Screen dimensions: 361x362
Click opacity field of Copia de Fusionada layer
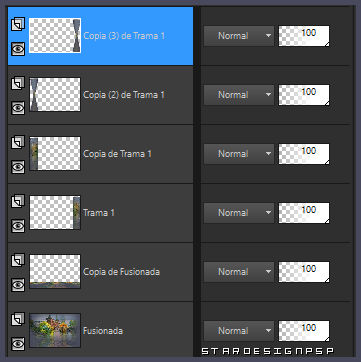tap(304, 272)
